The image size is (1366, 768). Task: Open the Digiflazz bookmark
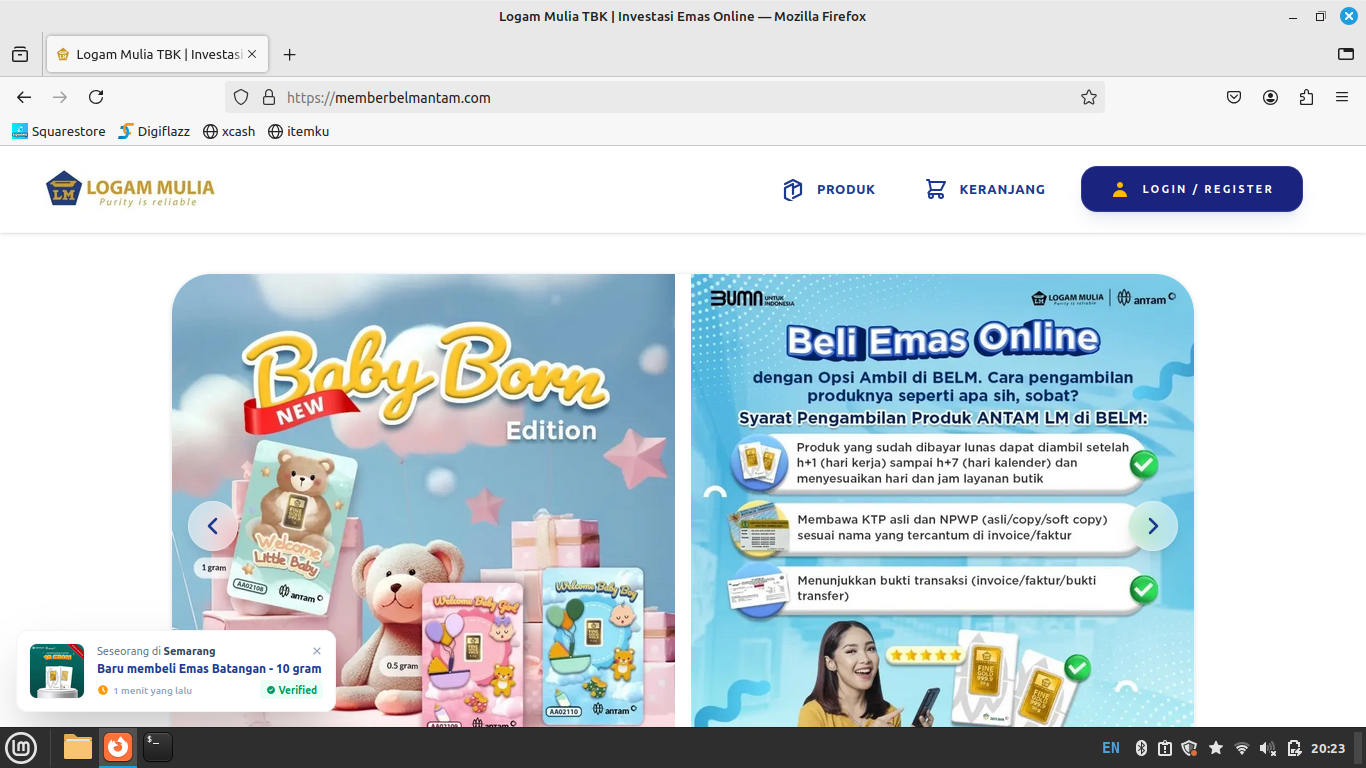click(x=154, y=131)
